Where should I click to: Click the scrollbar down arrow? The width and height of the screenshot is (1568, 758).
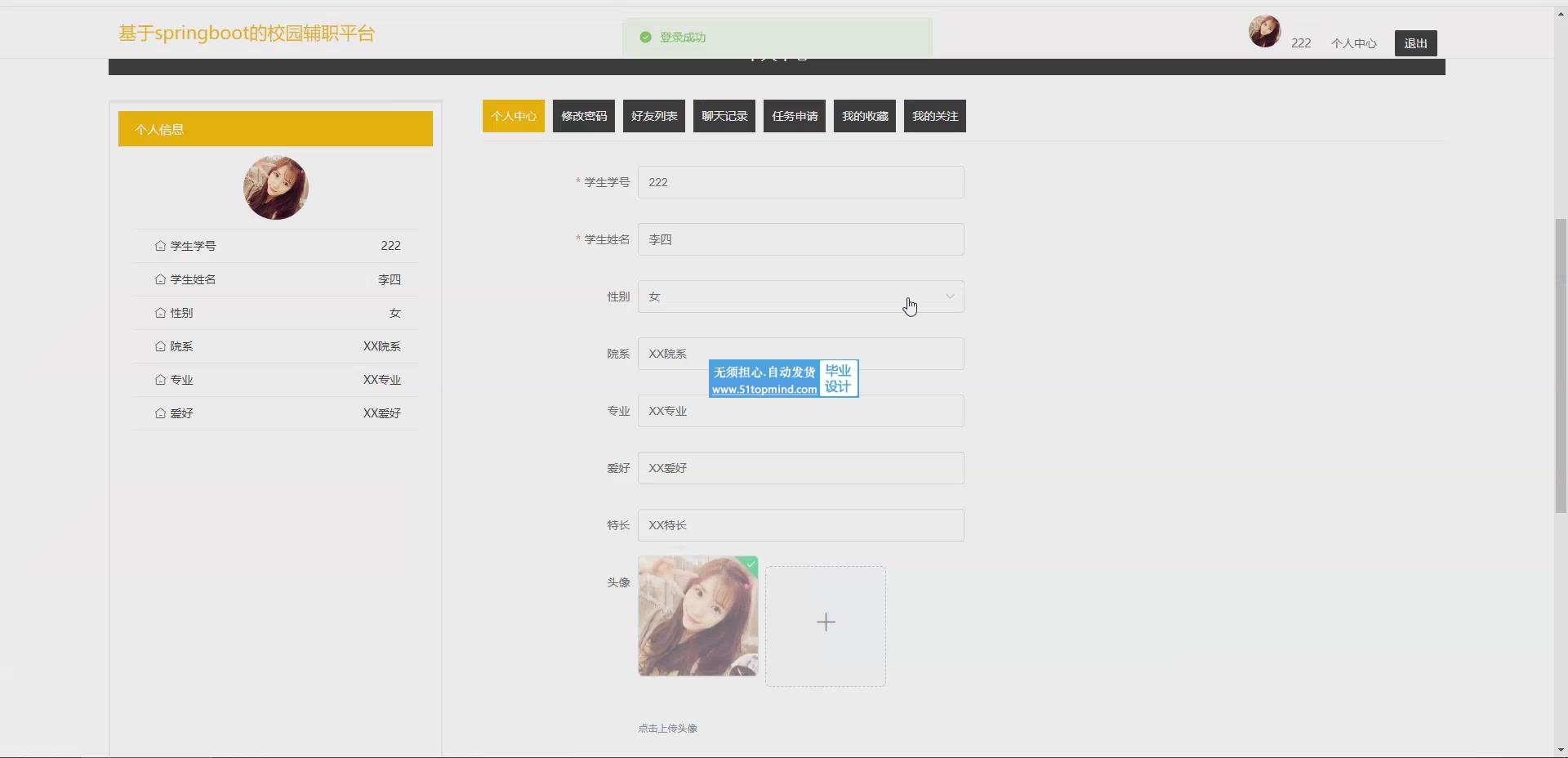click(x=1561, y=750)
